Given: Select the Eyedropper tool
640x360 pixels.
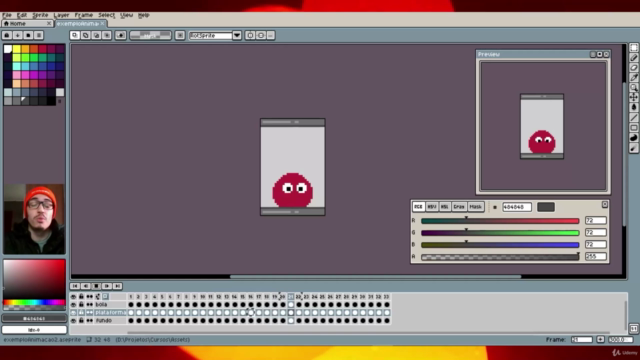Looking at the screenshot, I should [x=633, y=78].
